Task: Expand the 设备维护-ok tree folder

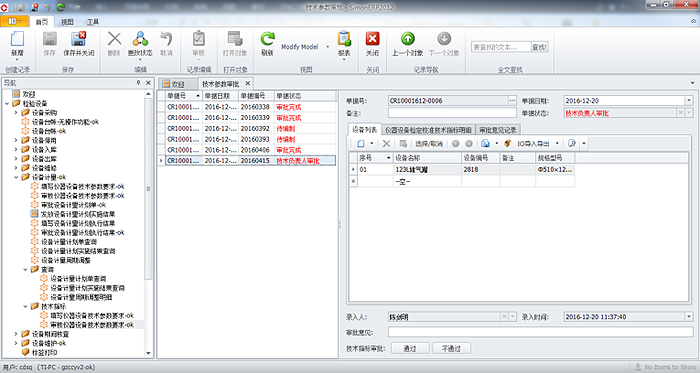Action: (x=16, y=344)
